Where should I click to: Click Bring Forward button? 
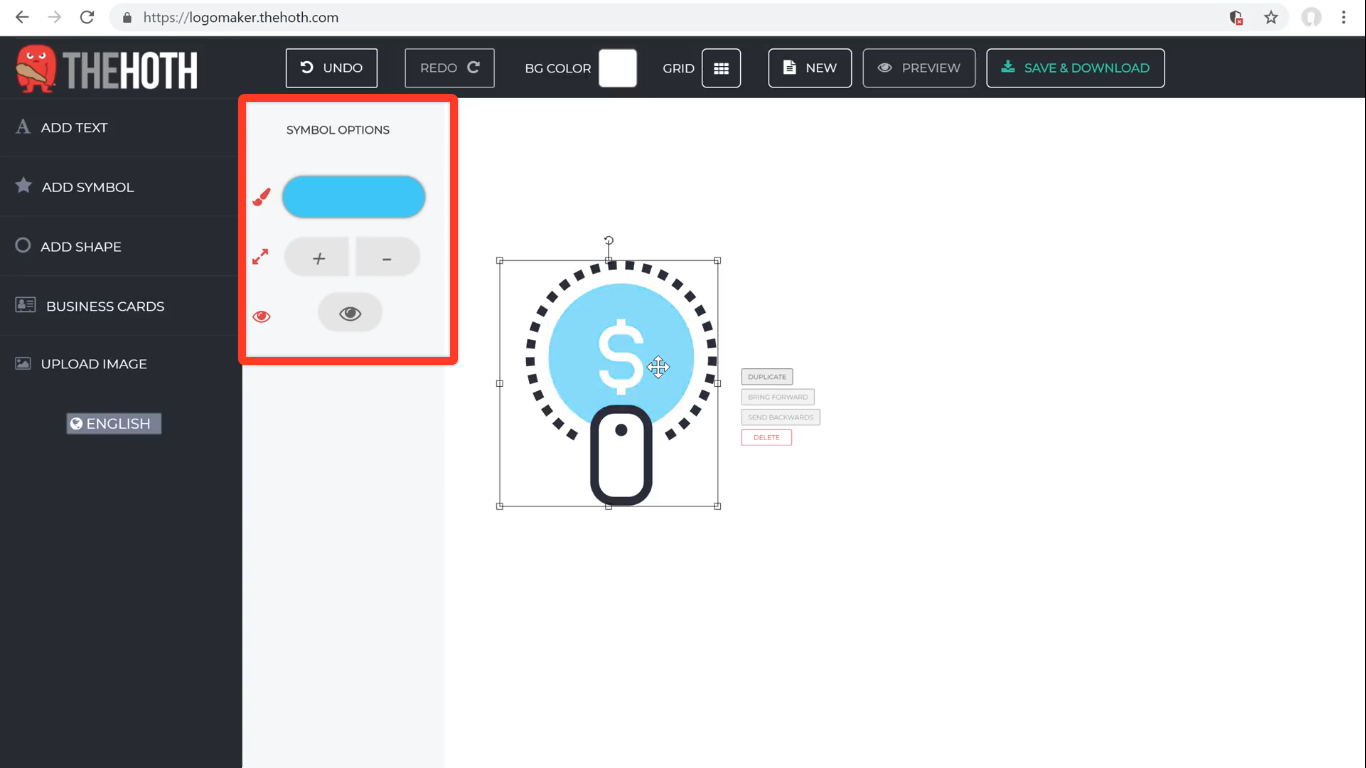[778, 397]
